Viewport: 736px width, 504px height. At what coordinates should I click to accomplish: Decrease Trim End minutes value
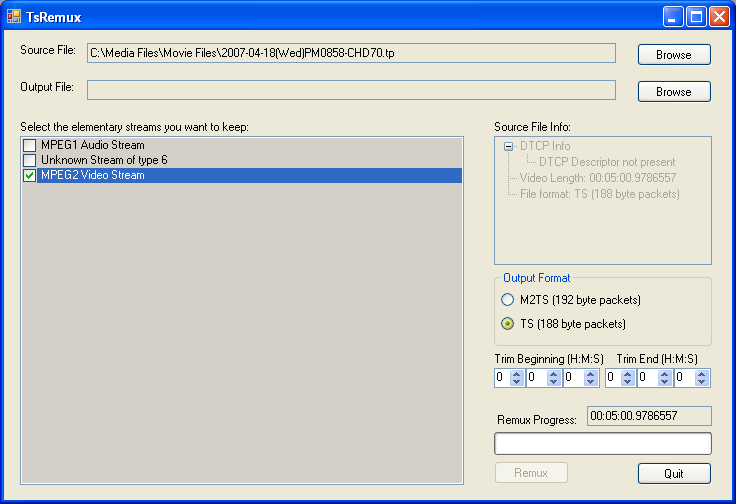pos(664,382)
